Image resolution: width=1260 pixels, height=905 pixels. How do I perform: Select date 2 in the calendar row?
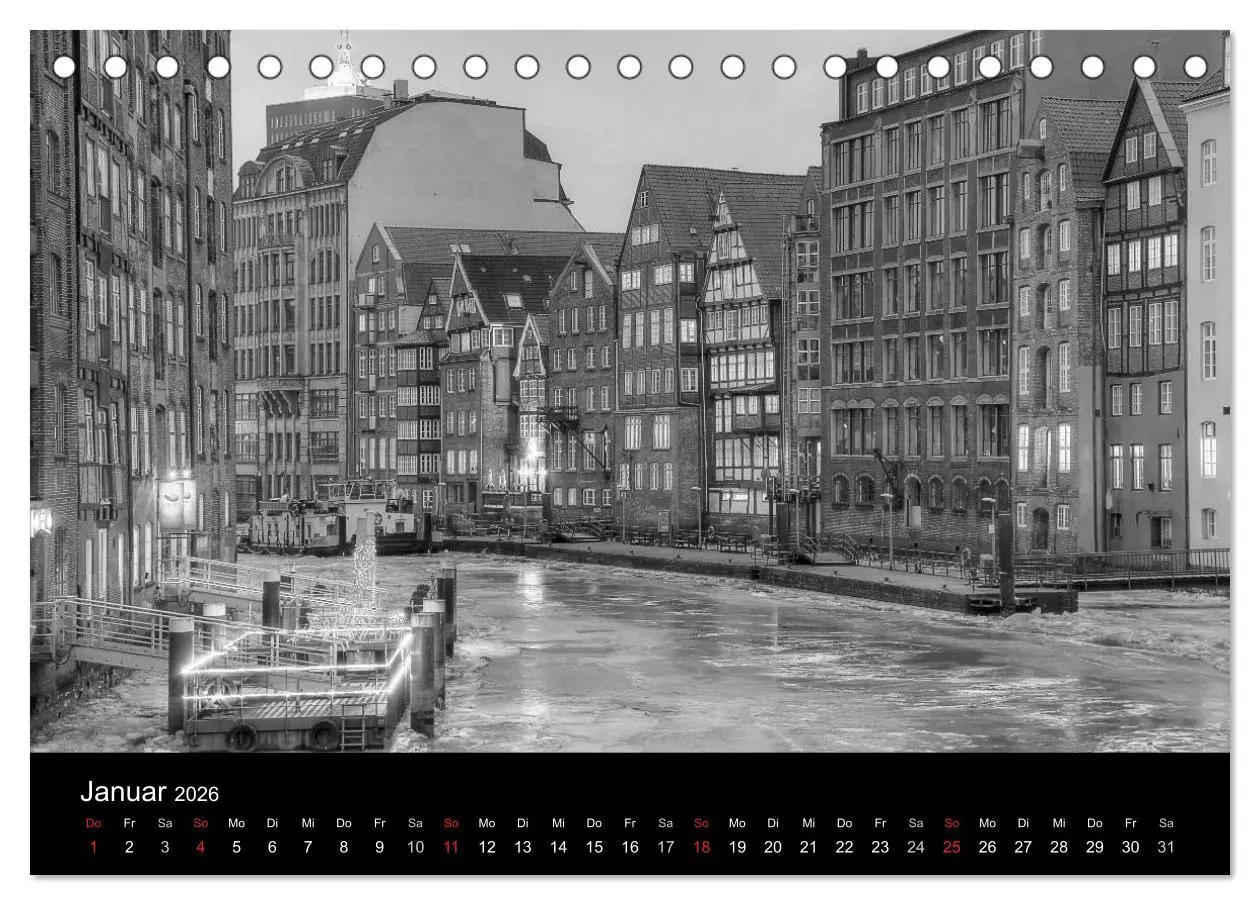tap(129, 847)
